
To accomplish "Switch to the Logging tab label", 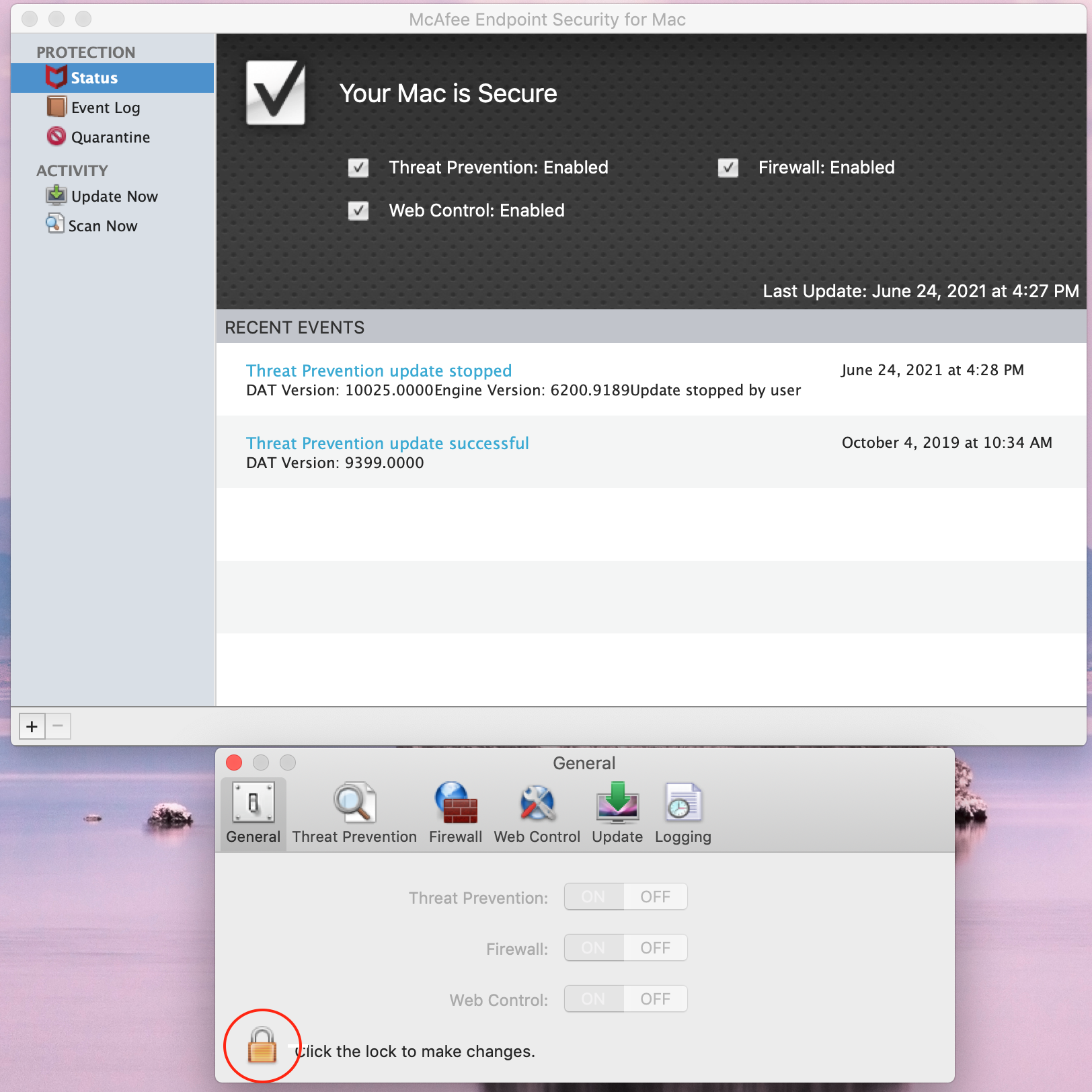I will 683,836.
